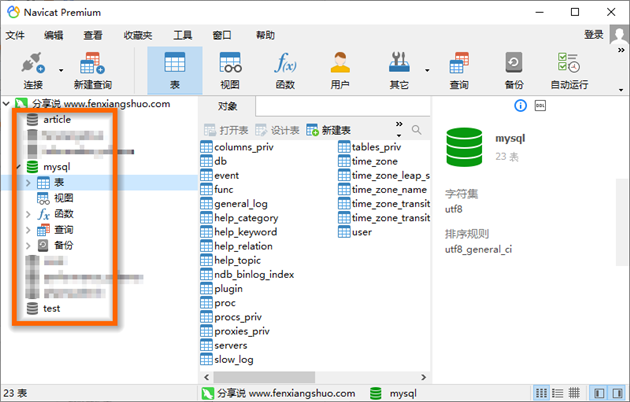The width and height of the screenshot is (630, 402).
Task: Open the 工具 menu
Action: tap(182, 35)
